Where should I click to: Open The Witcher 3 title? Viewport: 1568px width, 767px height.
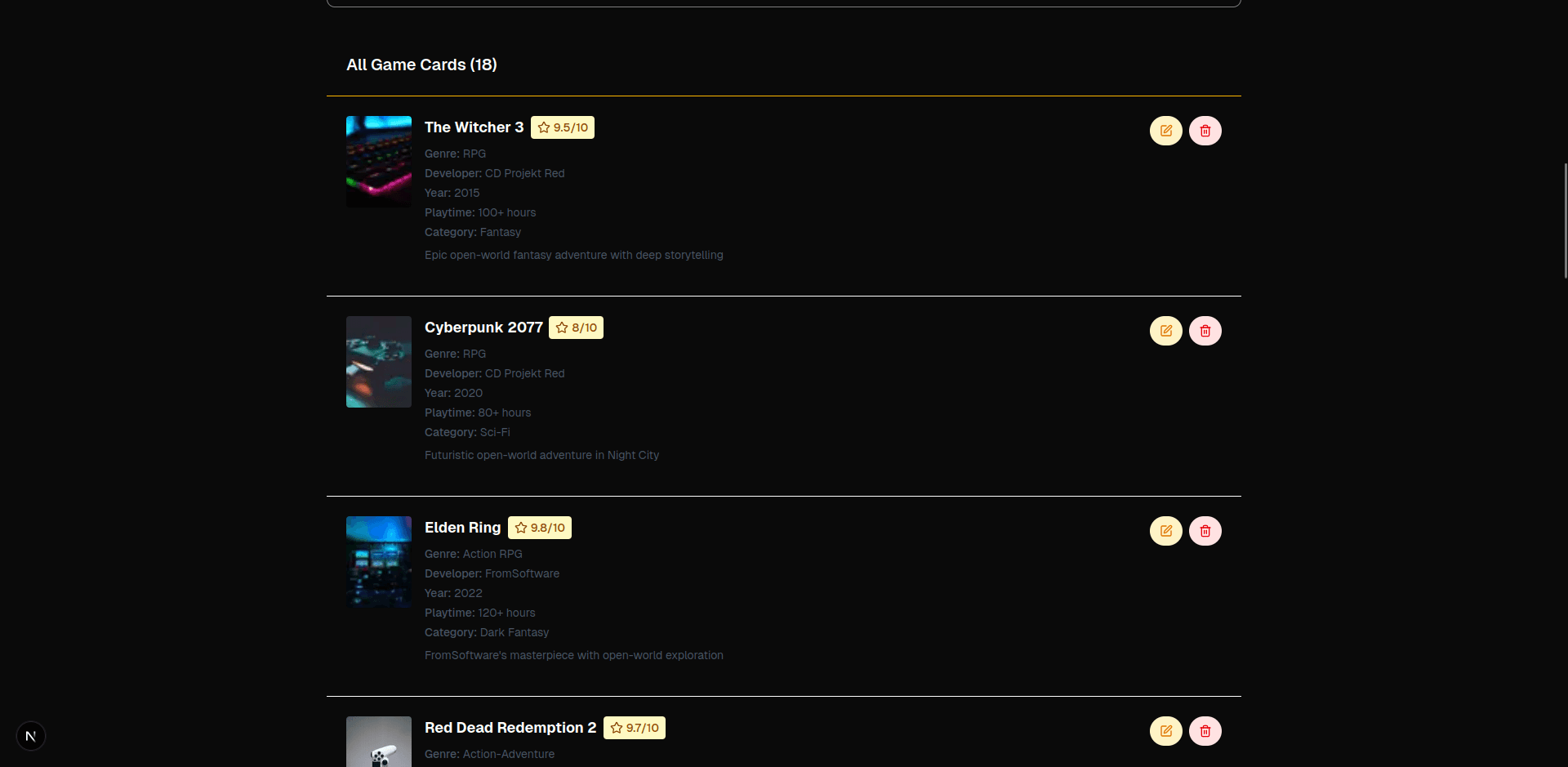point(474,127)
